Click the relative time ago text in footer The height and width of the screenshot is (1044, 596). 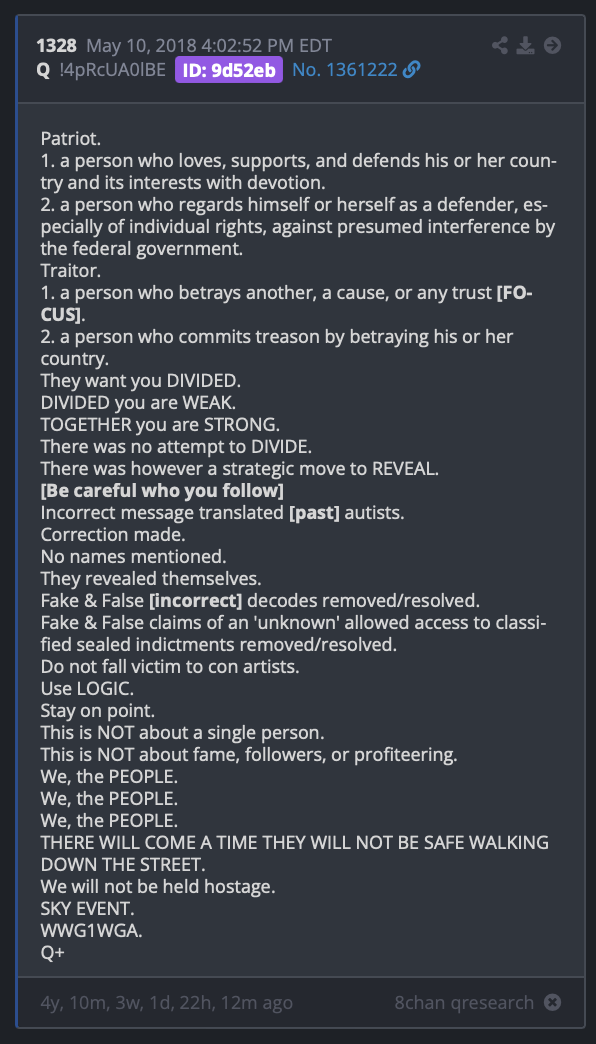click(166, 1002)
